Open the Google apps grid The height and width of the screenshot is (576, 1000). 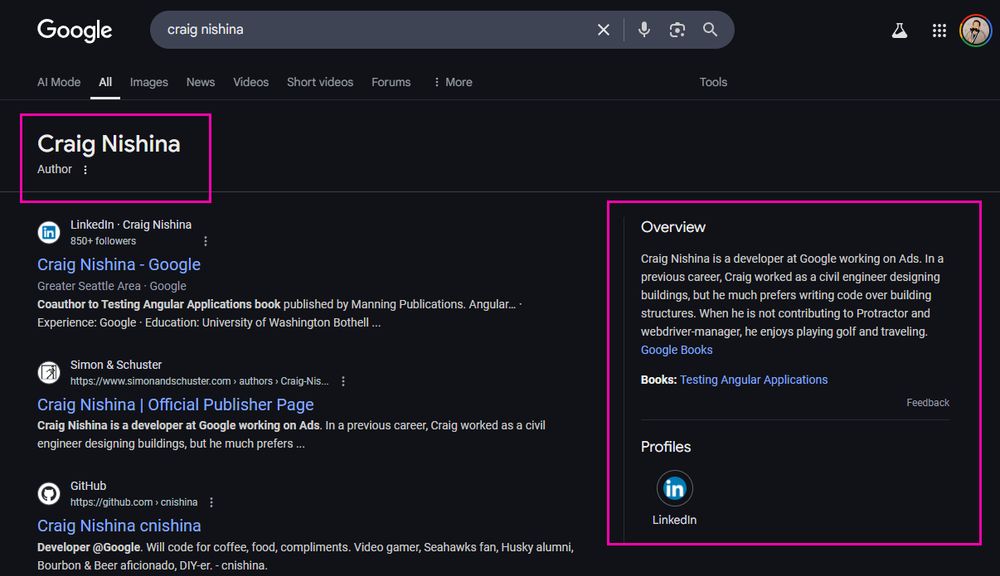[939, 31]
